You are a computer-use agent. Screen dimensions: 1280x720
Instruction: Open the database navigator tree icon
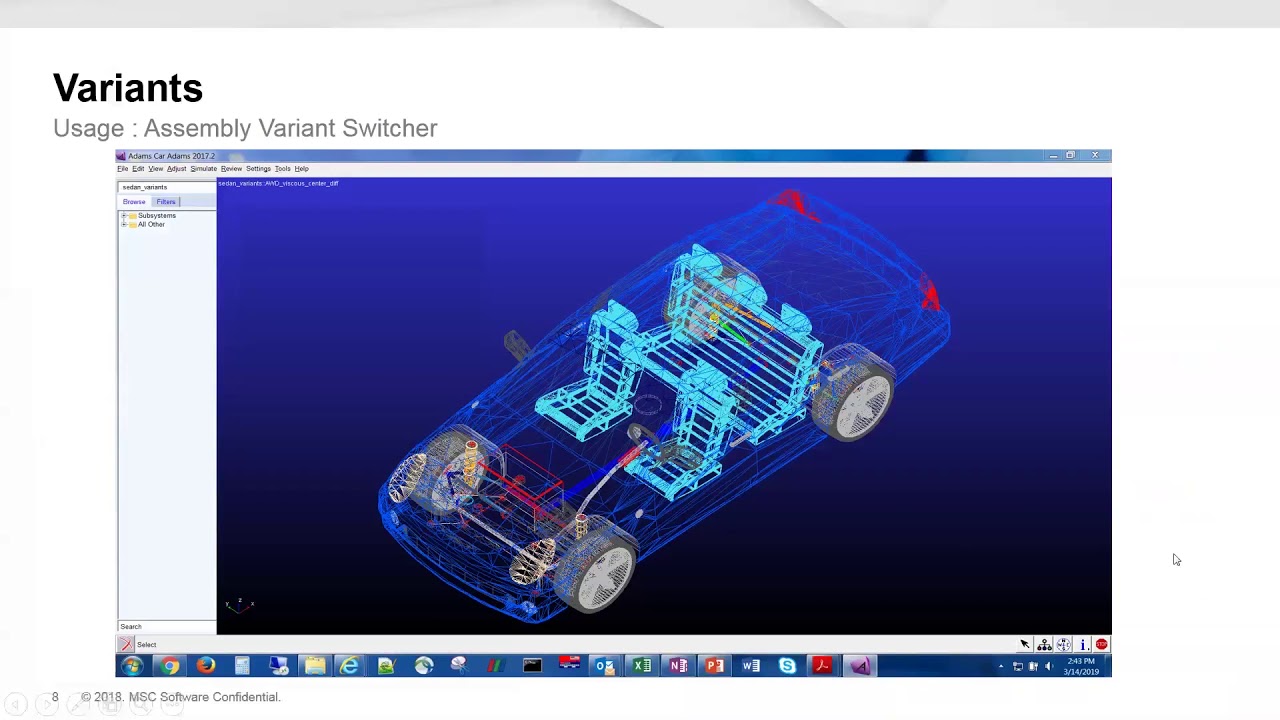tap(1044, 645)
